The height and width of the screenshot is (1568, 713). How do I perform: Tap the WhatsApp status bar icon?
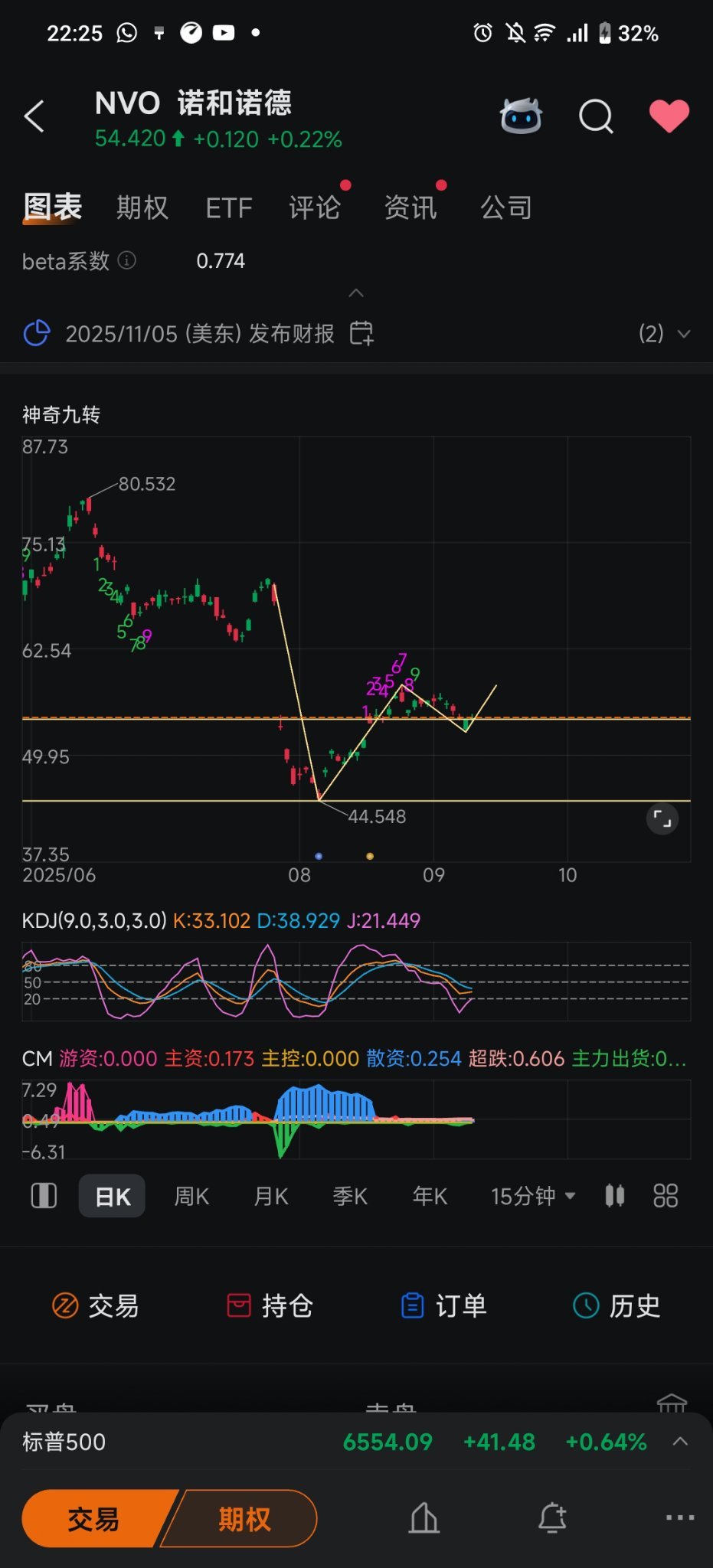click(127, 33)
